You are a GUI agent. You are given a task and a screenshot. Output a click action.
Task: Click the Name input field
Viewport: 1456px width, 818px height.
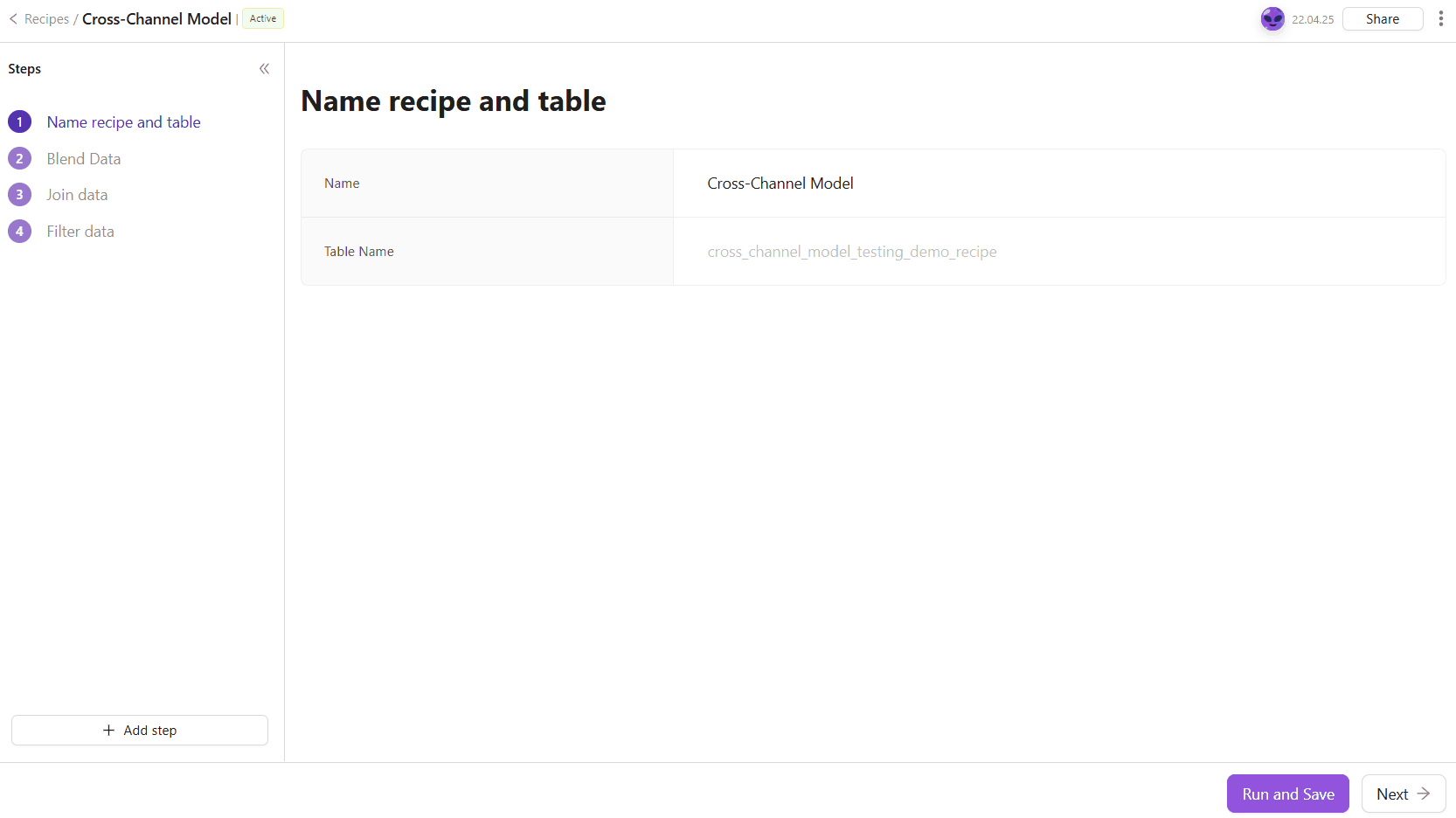pyautogui.click(x=1057, y=184)
